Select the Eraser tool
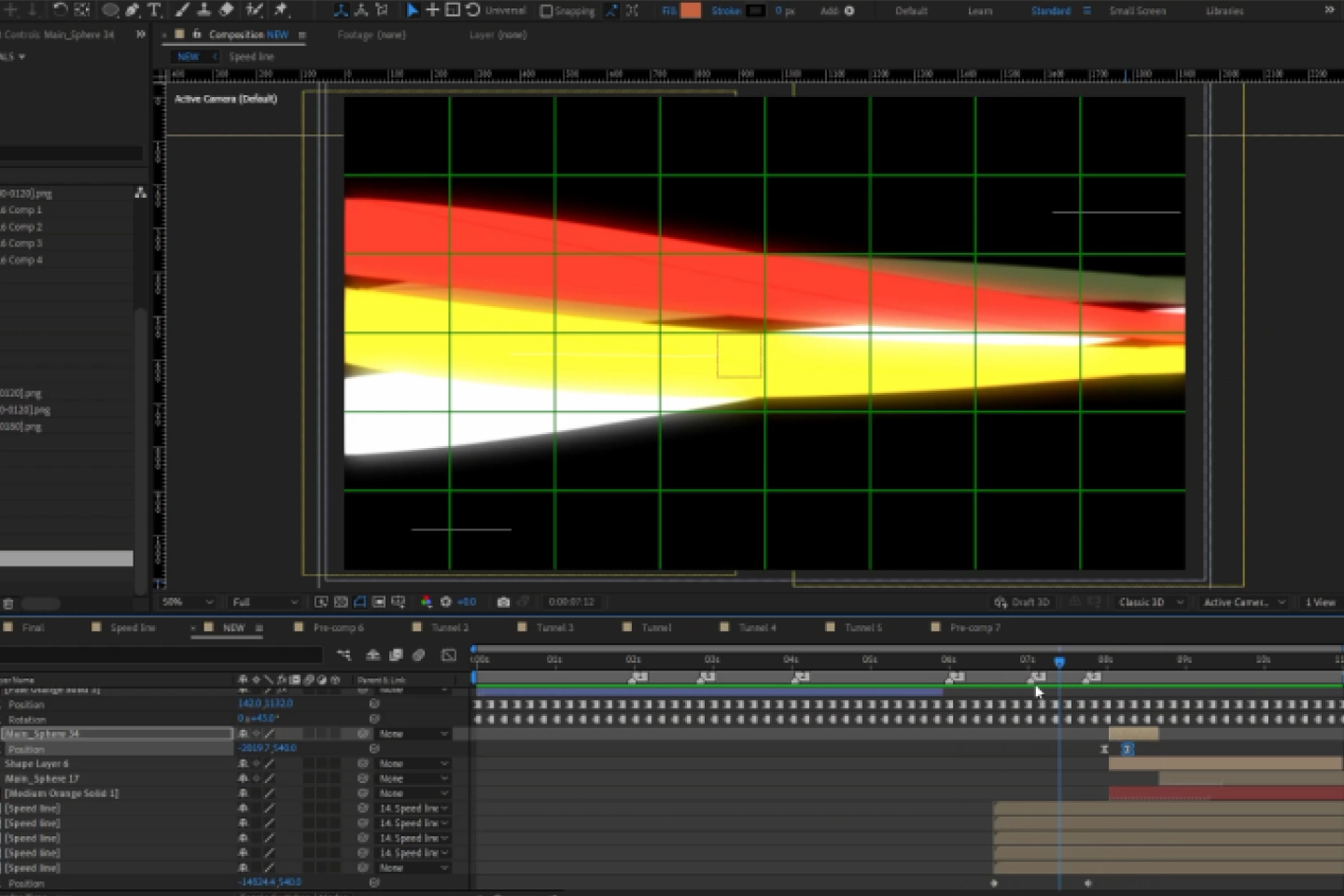 [227, 10]
